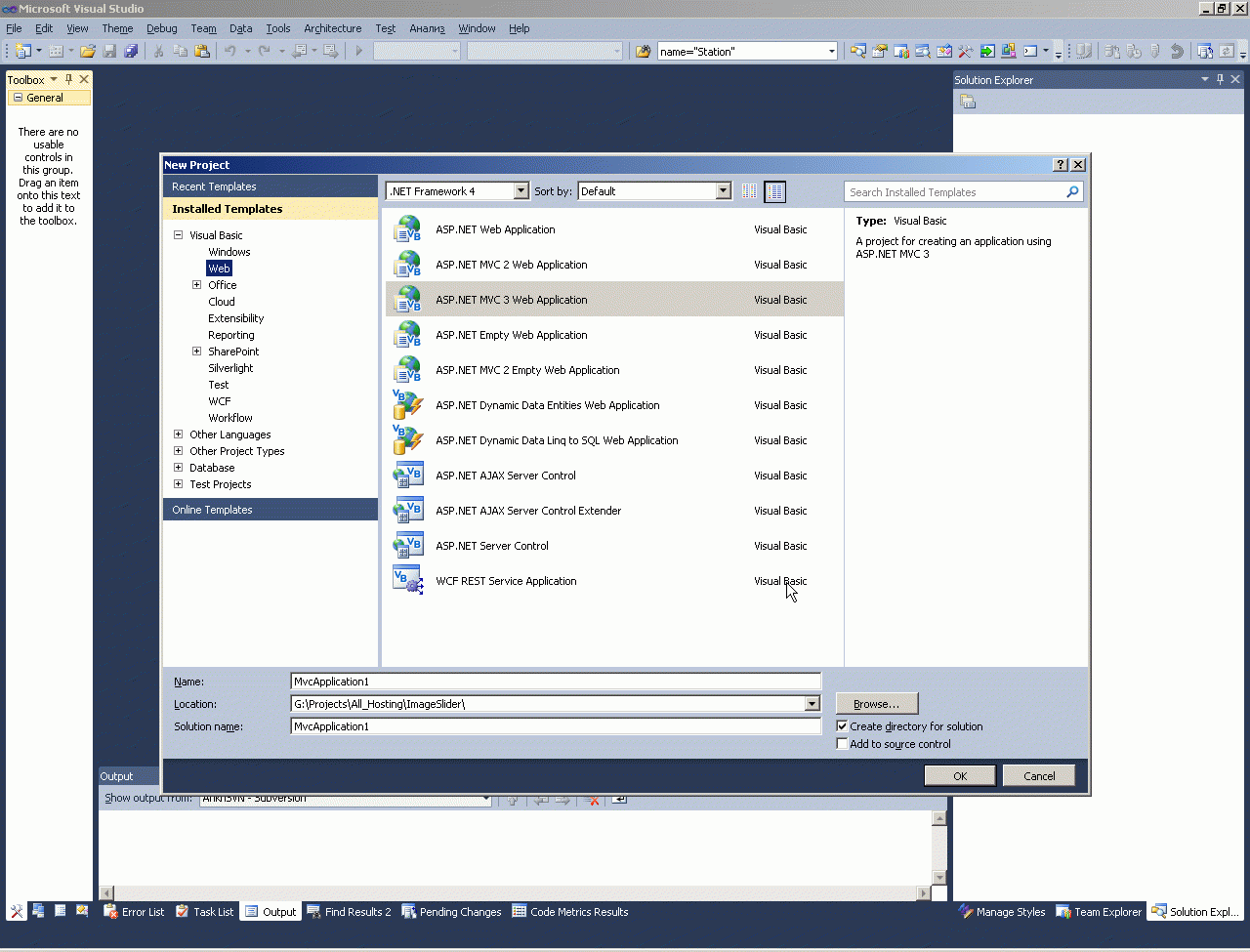
Task: Select ASP.NET Empty Web Application template
Action: [x=614, y=335]
